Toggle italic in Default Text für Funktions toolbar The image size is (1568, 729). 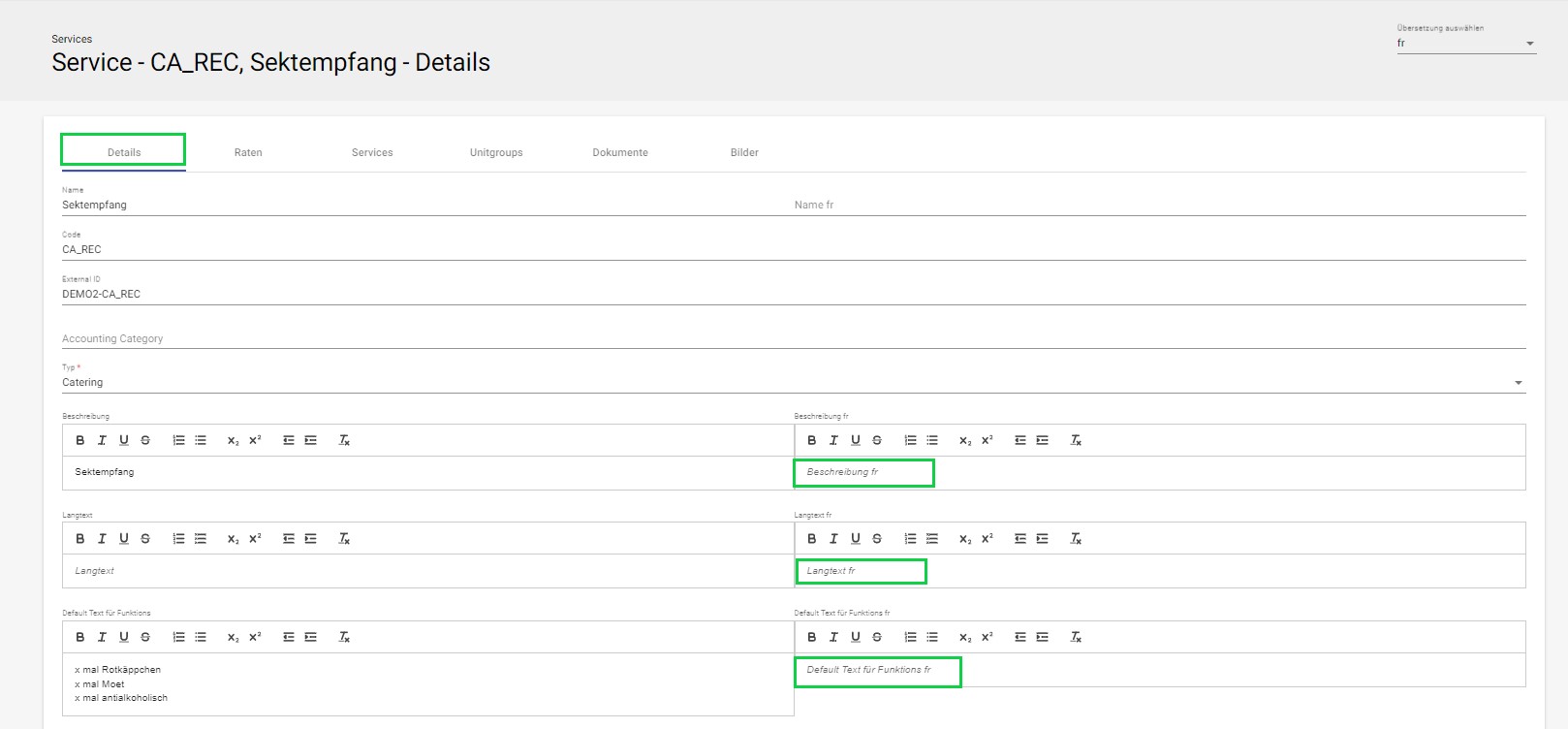102,637
